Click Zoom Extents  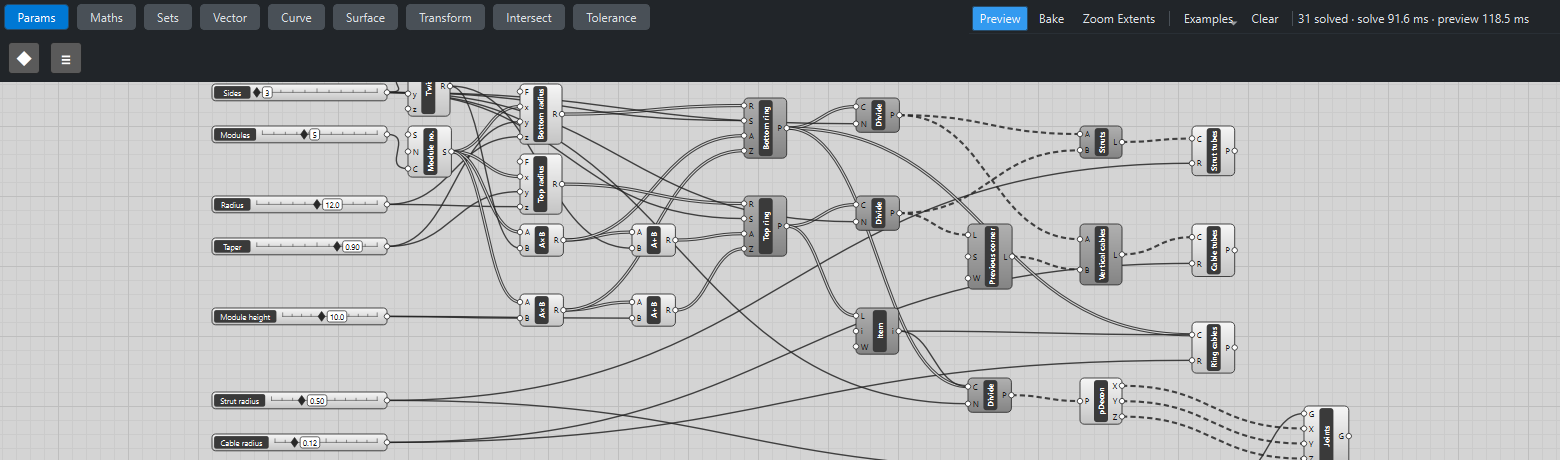(x=1118, y=19)
